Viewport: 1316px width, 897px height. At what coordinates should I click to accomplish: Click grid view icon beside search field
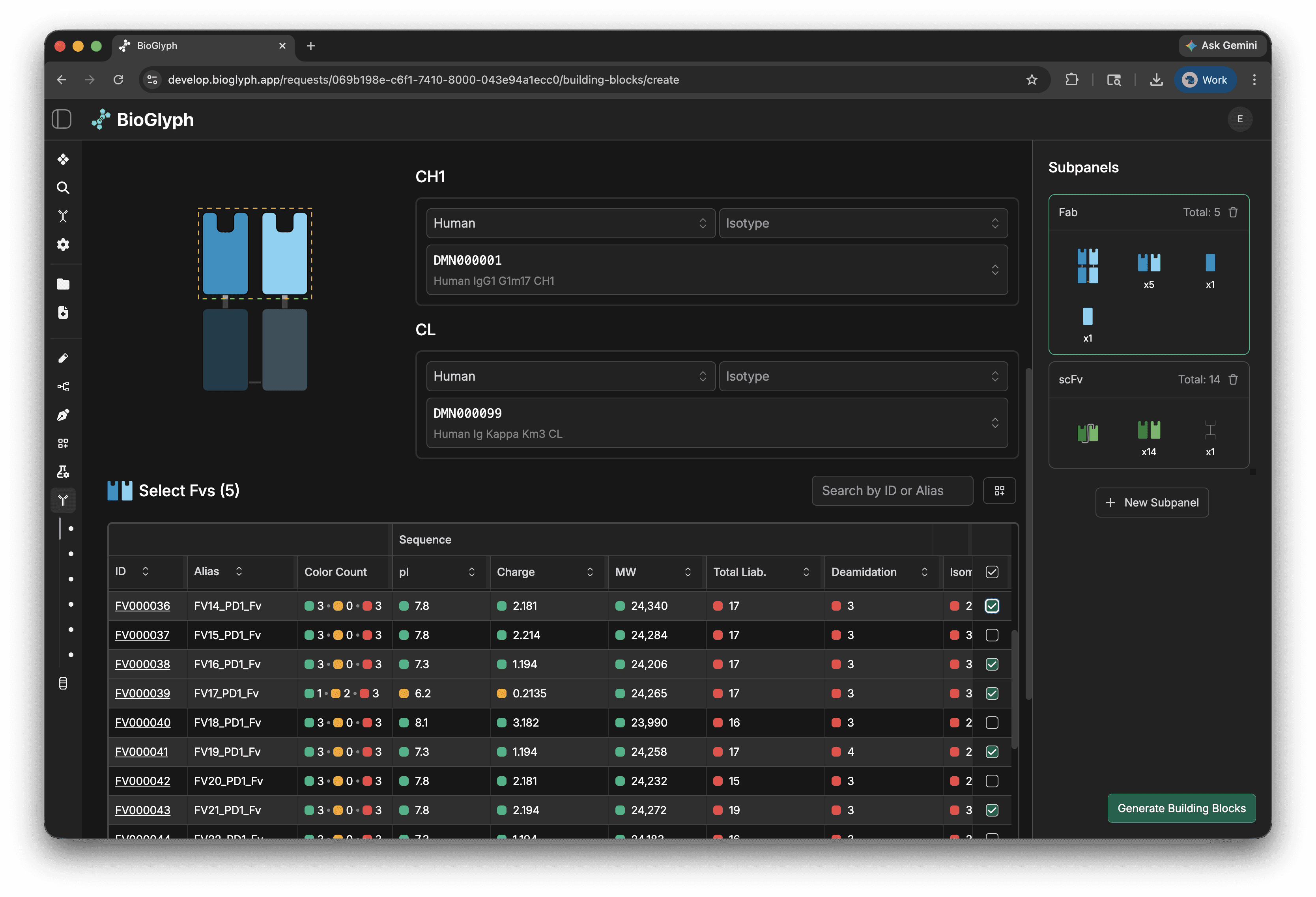[x=999, y=490]
